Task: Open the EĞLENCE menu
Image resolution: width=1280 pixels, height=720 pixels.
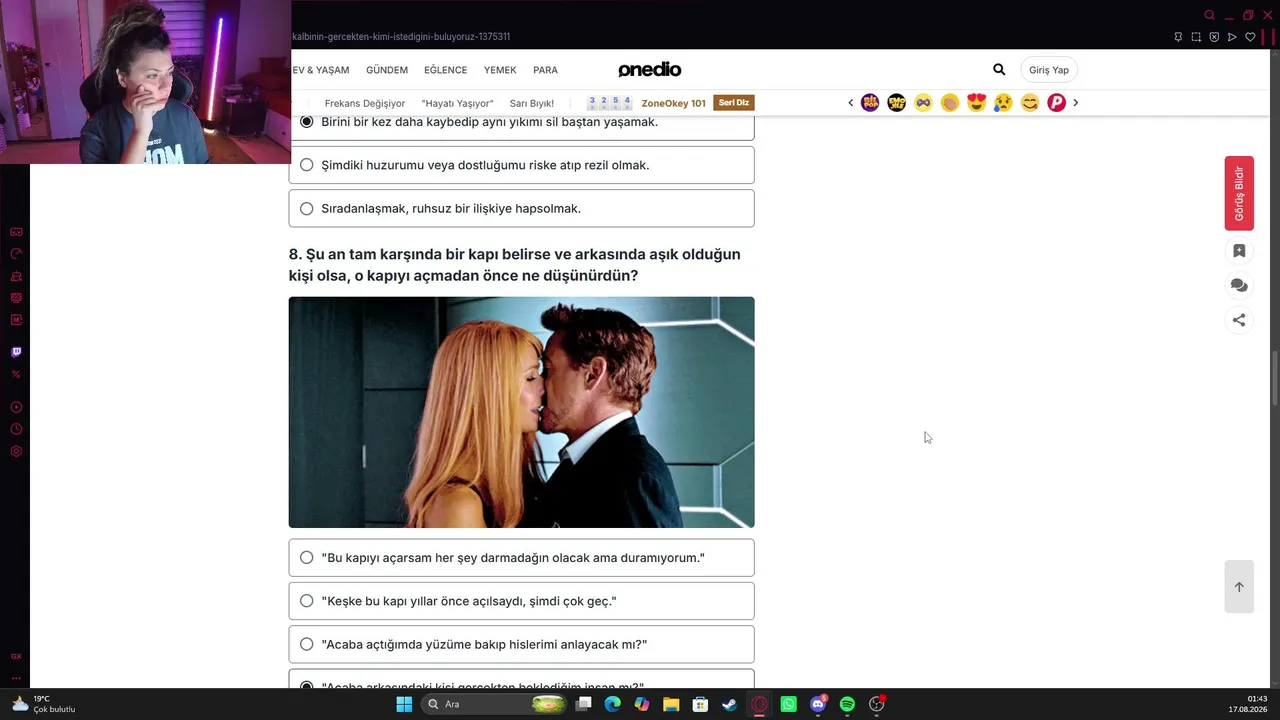Action: point(445,70)
